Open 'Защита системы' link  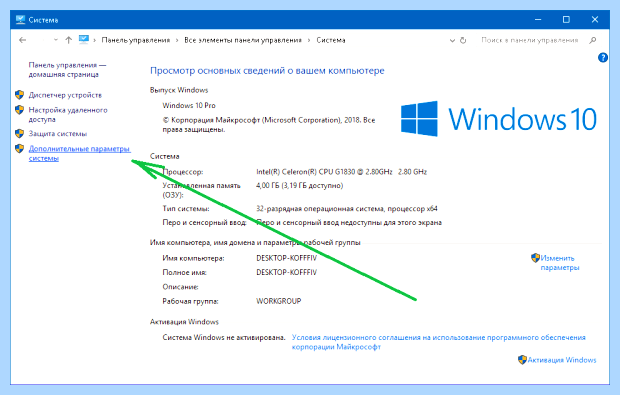pos(58,134)
